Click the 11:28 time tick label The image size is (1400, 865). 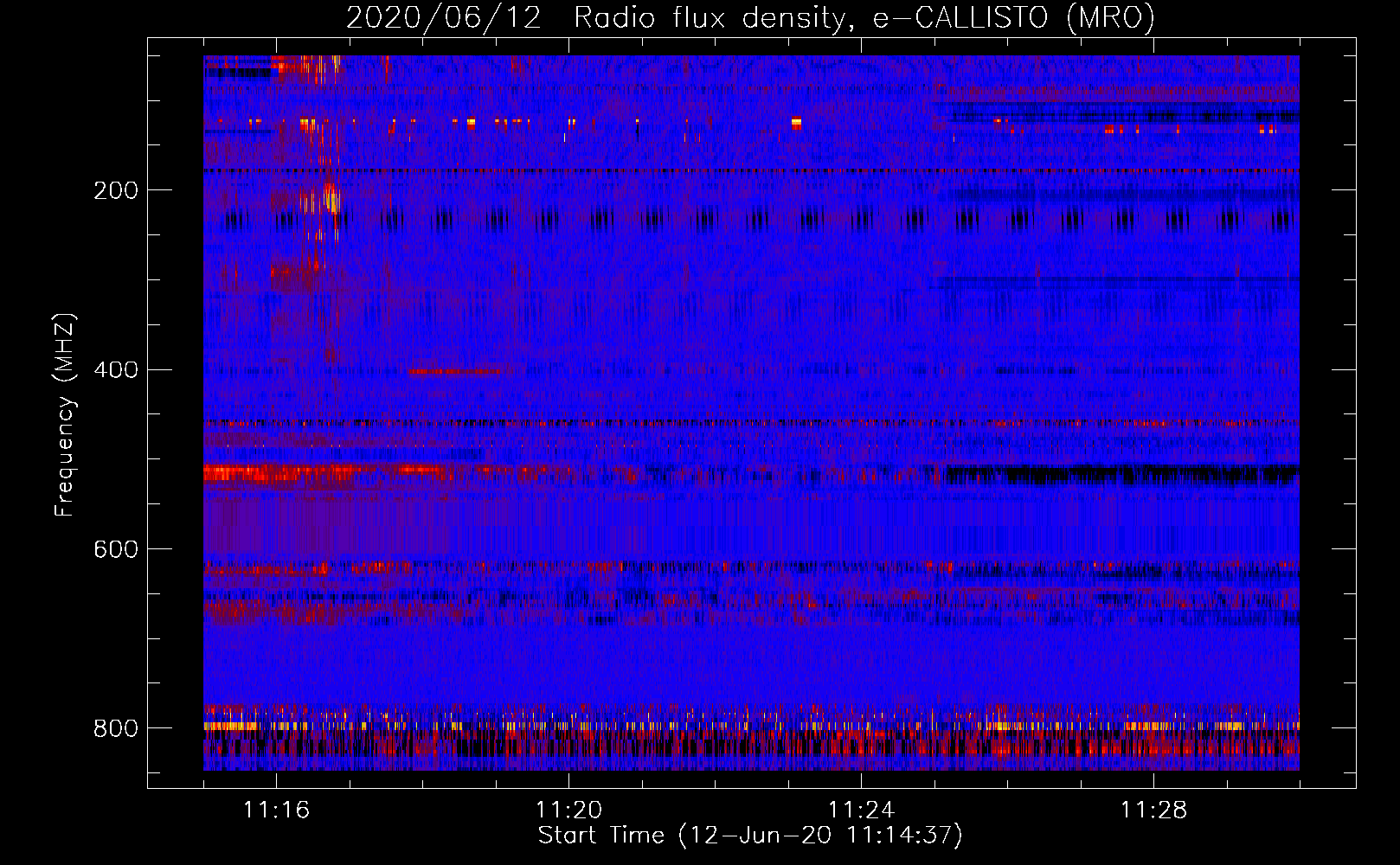click(x=1153, y=811)
